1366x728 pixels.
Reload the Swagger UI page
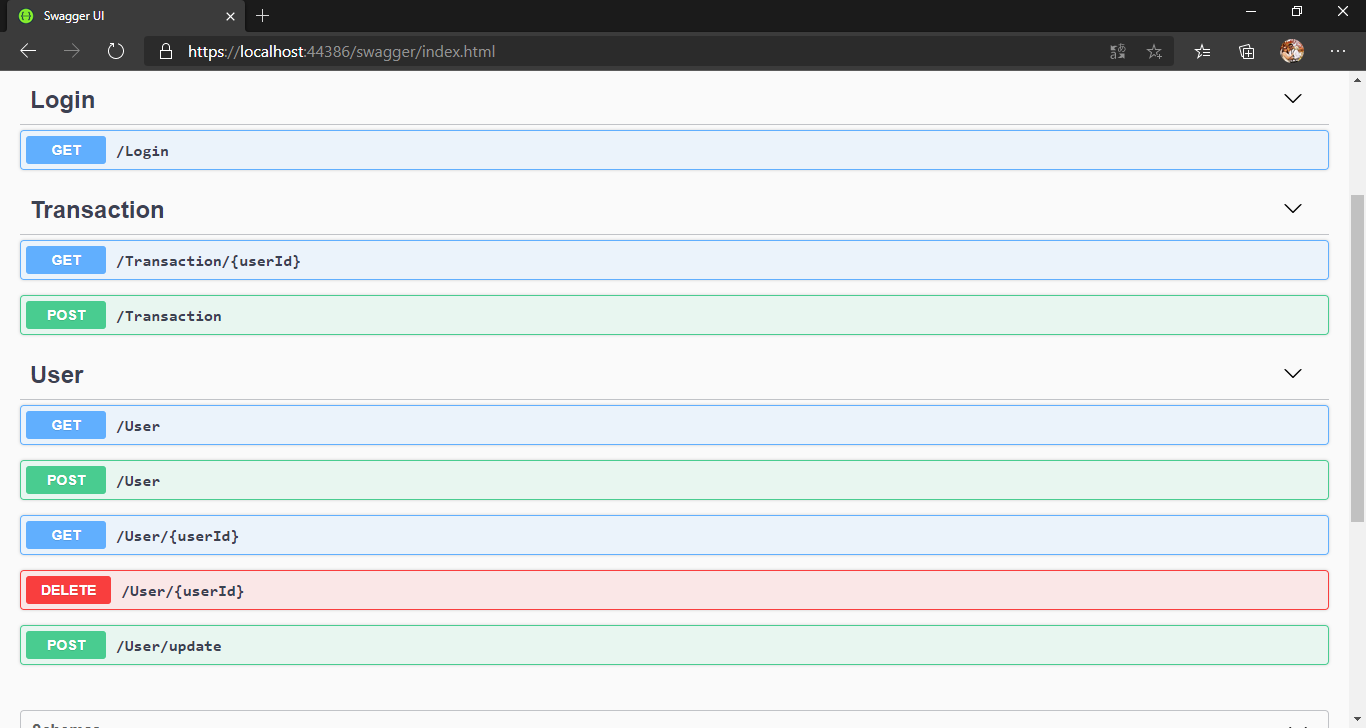[x=116, y=51]
